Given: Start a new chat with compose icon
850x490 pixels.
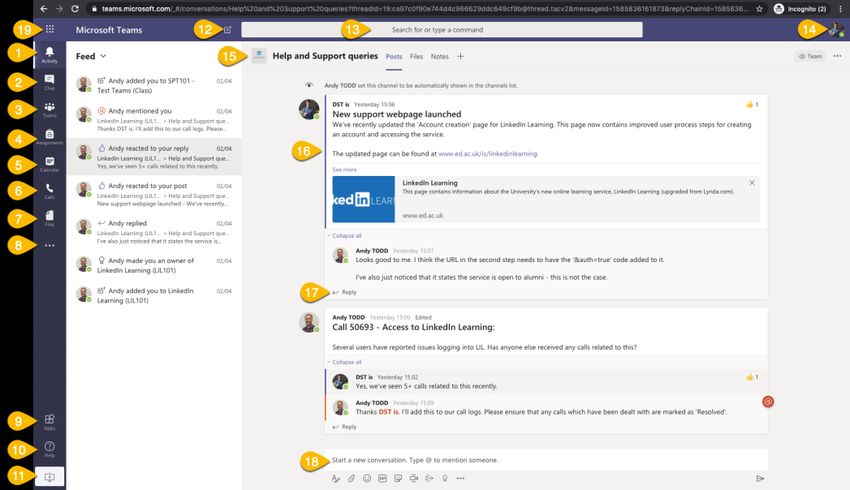Looking at the screenshot, I should pyautogui.click(x=227, y=30).
